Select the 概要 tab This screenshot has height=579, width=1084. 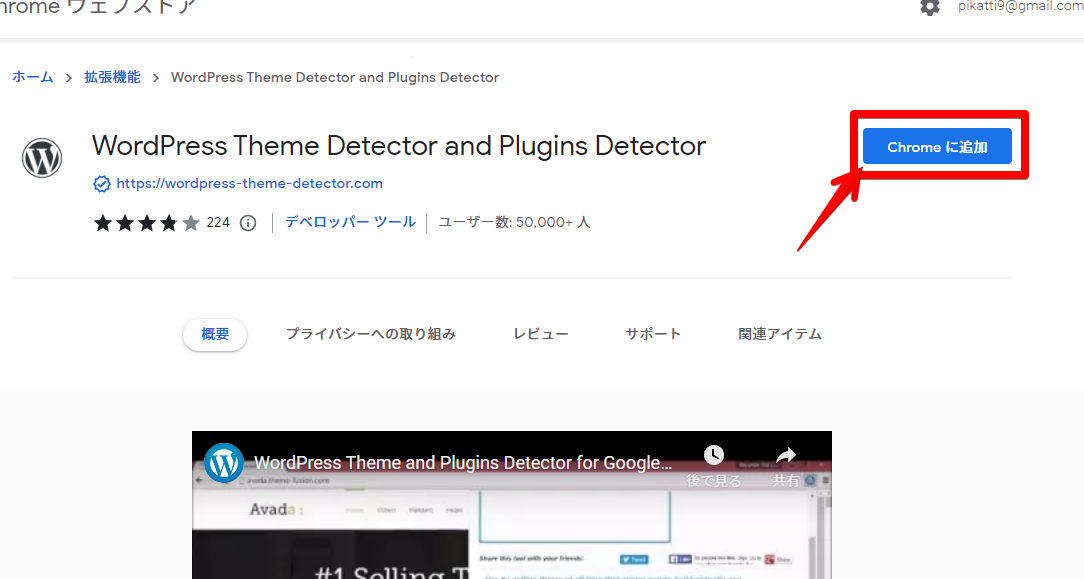pyautogui.click(x=215, y=334)
